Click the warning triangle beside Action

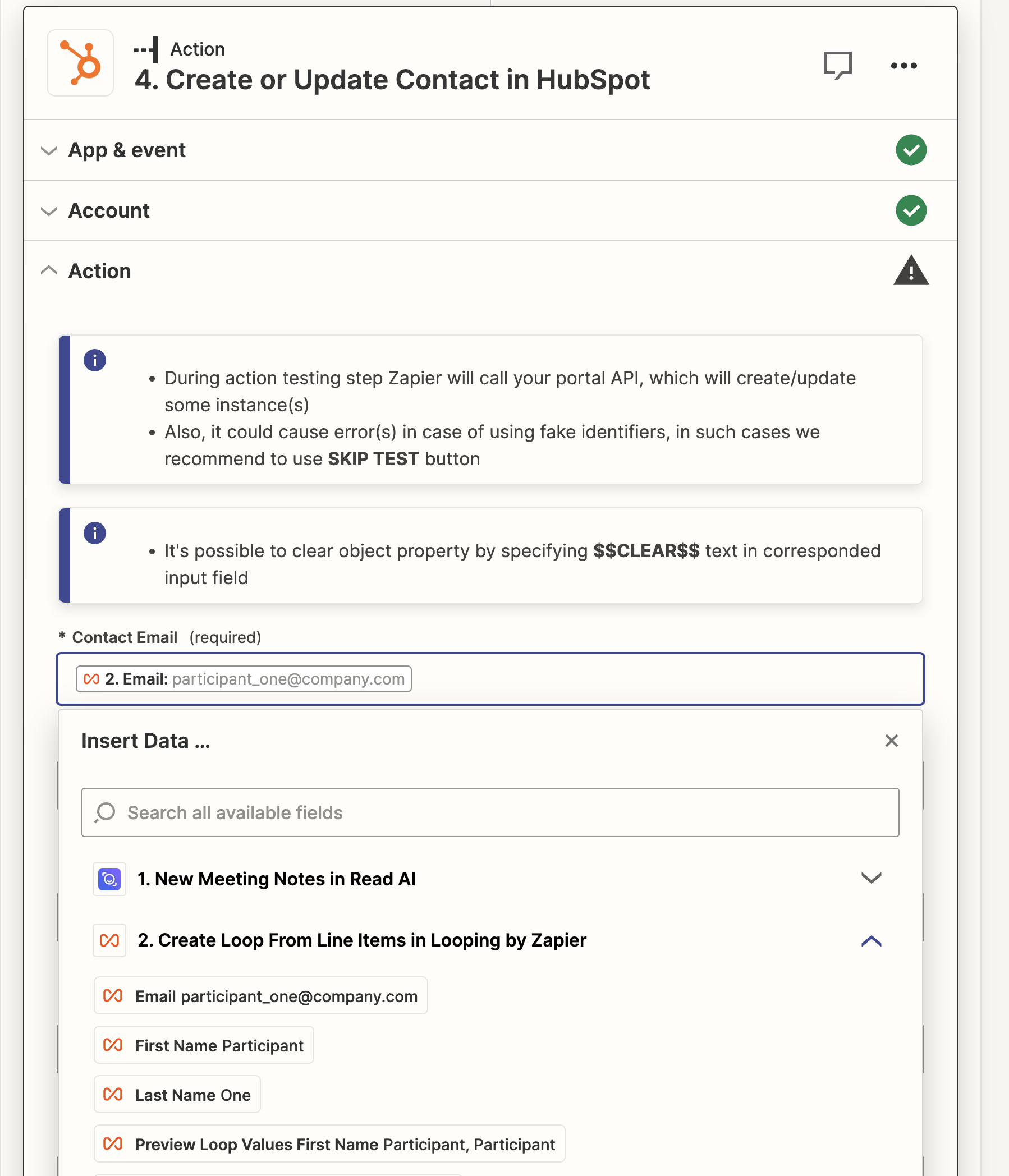911,271
